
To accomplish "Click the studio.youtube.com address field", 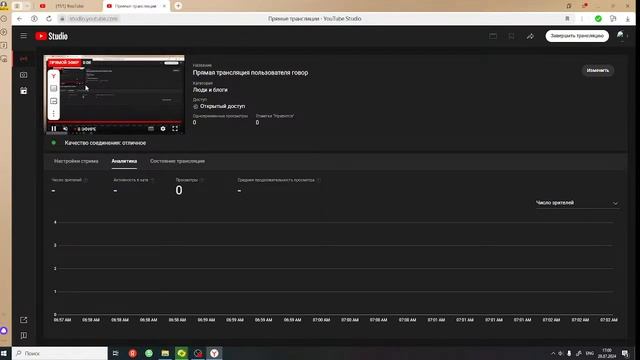I will coord(93,19).
